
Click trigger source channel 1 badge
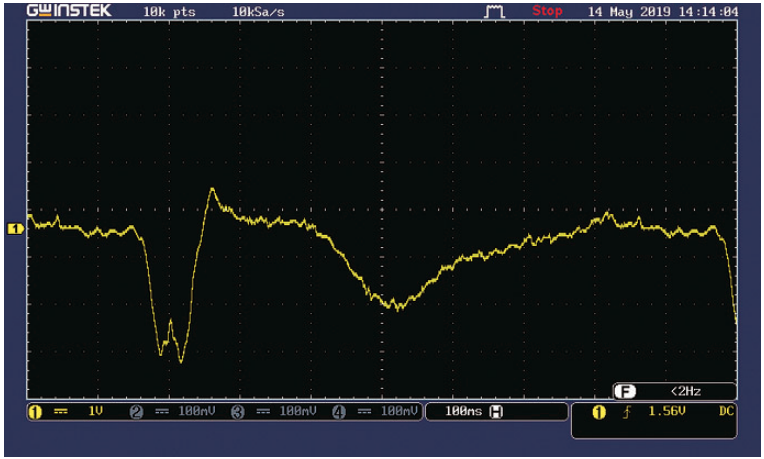click(x=599, y=413)
